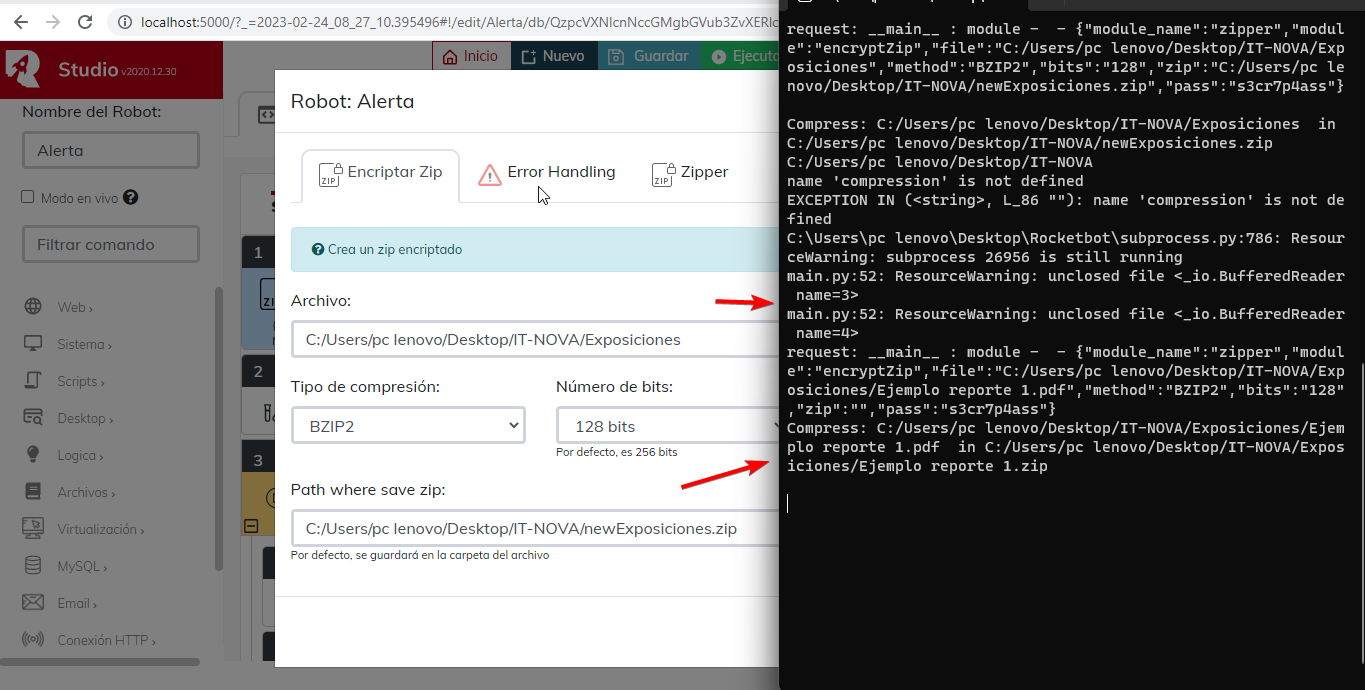Click the Desktop search icon
This screenshot has height=690, width=1365.
(33, 418)
